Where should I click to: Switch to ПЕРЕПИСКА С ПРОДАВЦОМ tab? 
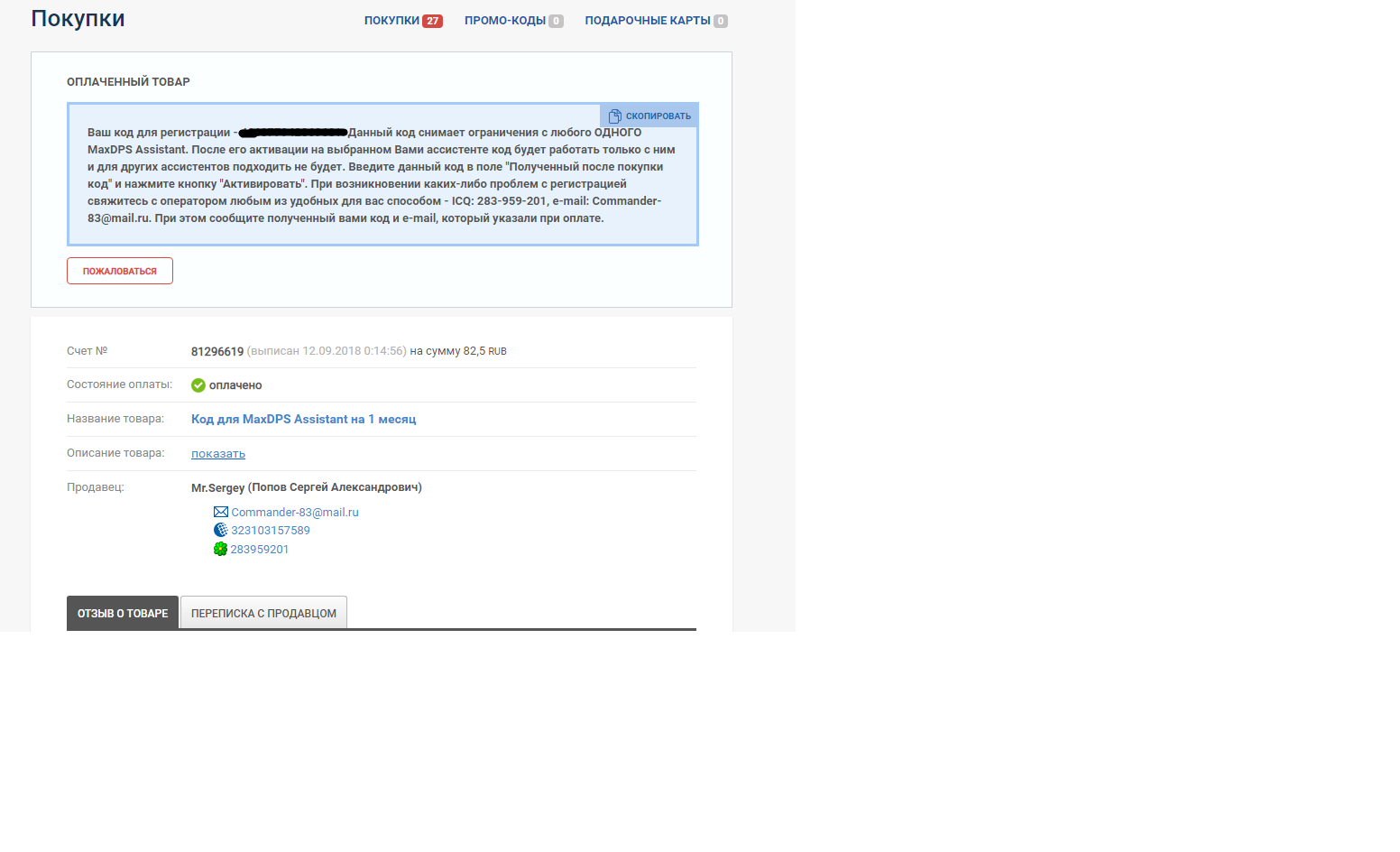point(263,613)
